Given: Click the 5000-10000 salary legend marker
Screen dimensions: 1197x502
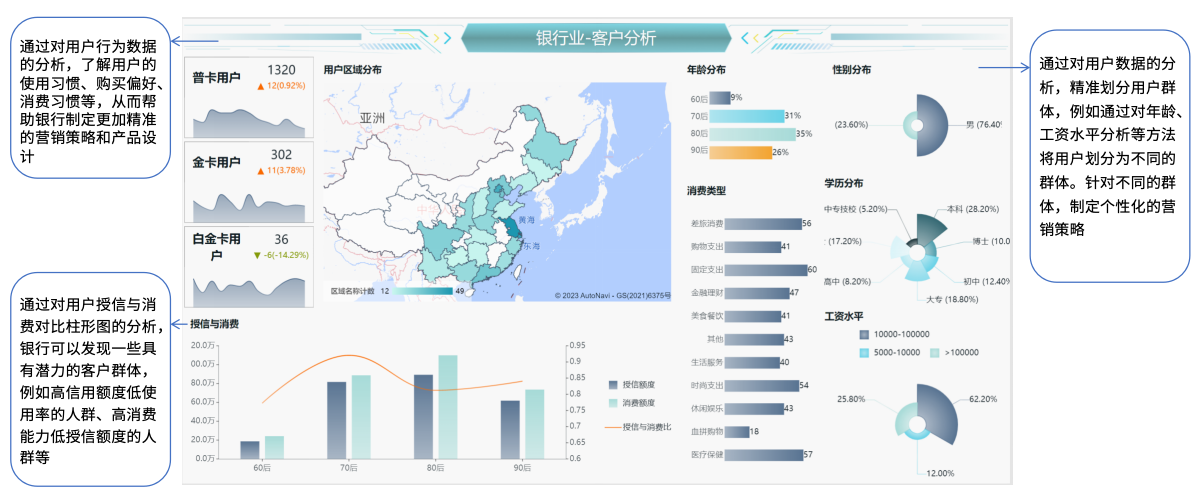Looking at the screenshot, I should click(x=863, y=352).
